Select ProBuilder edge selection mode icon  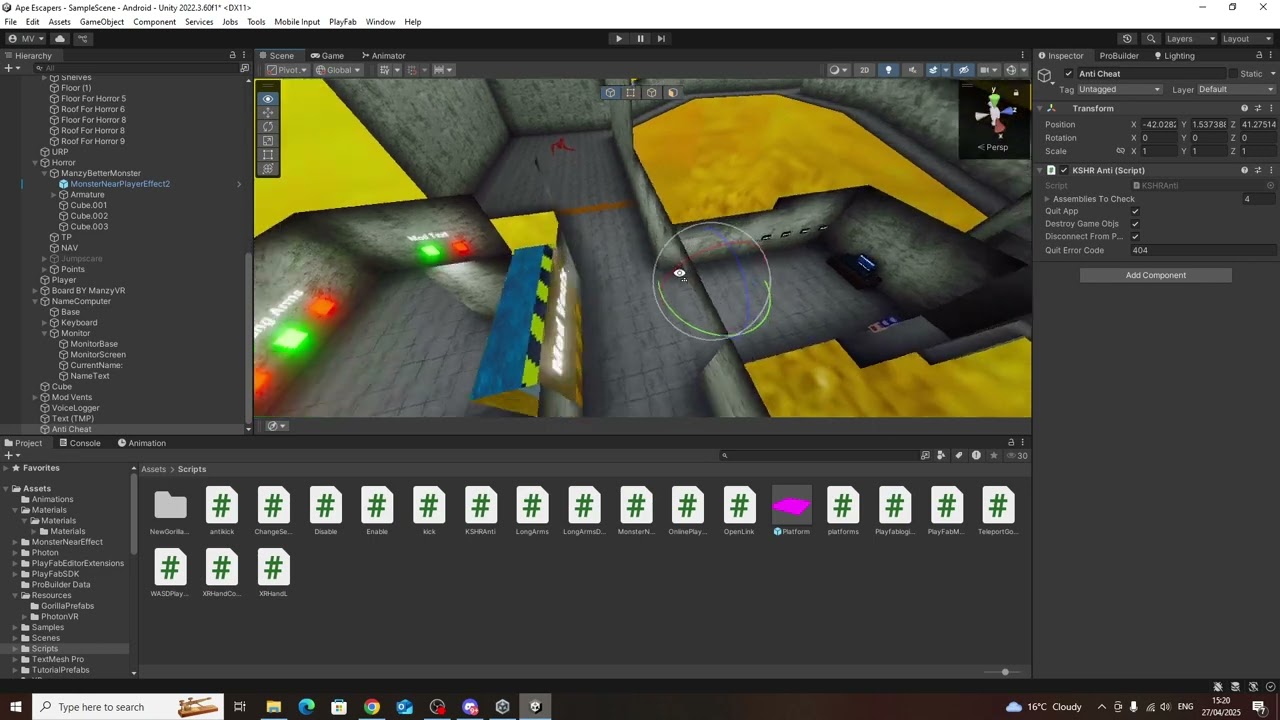[651, 93]
